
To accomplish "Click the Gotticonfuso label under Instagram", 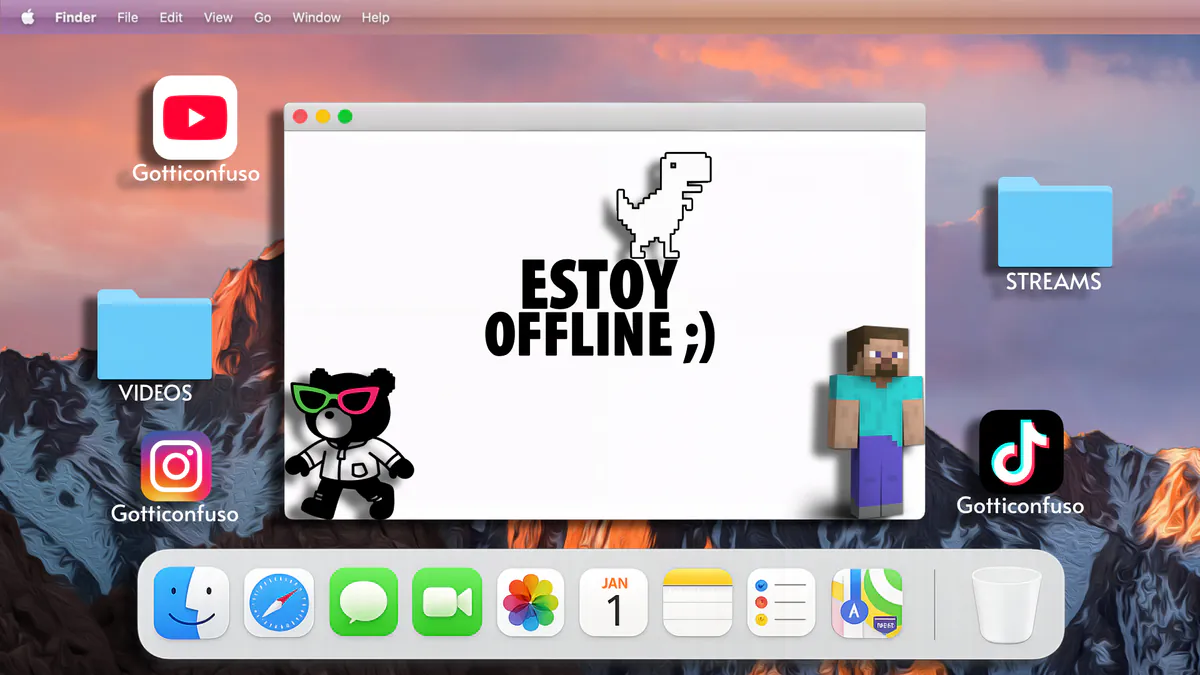I will [175, 514].
